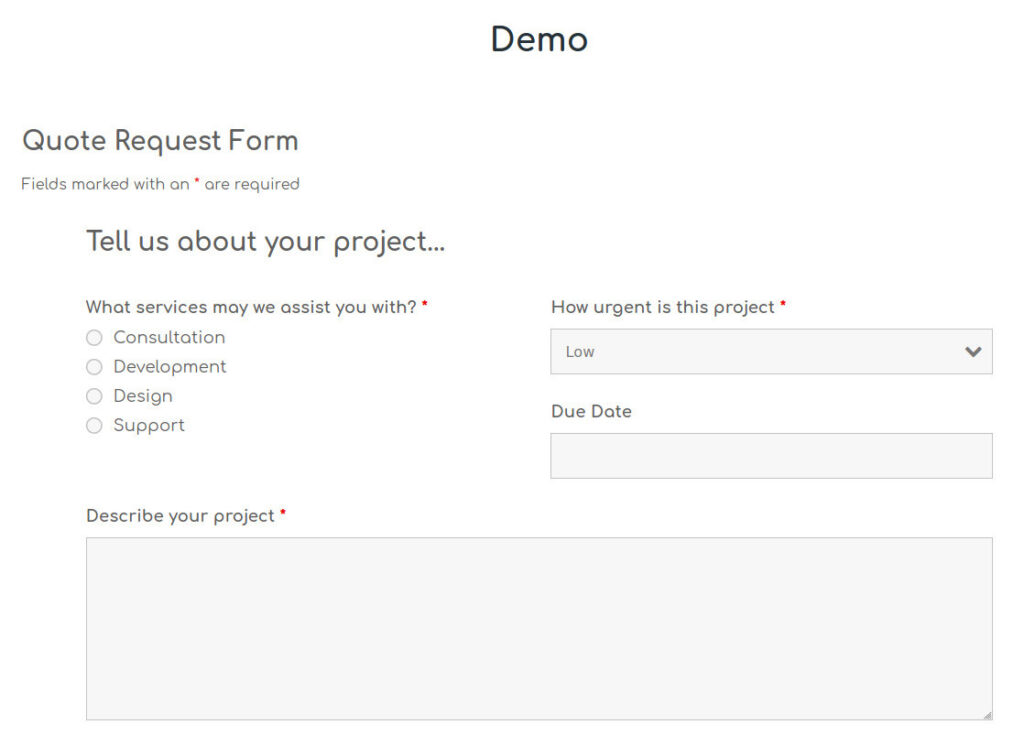The image size is (1024, 746).
Task: Choose the Design service option
Action: (95, 397)
